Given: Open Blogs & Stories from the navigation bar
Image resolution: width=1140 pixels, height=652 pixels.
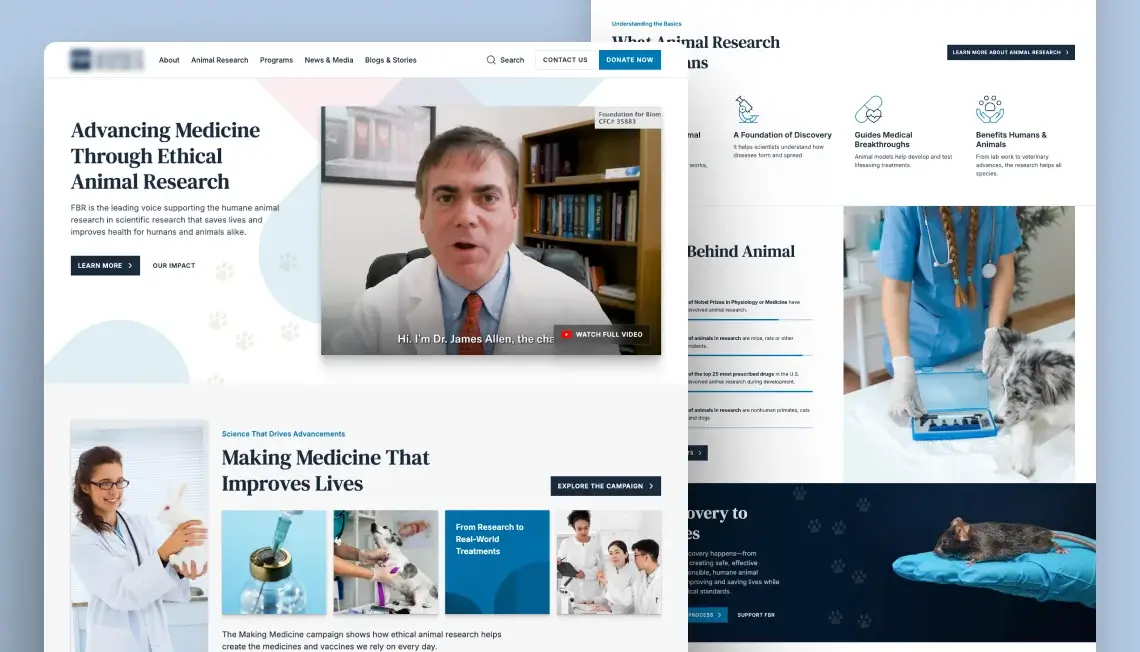Looking at the screenshot, I should [x=390, y=60].
